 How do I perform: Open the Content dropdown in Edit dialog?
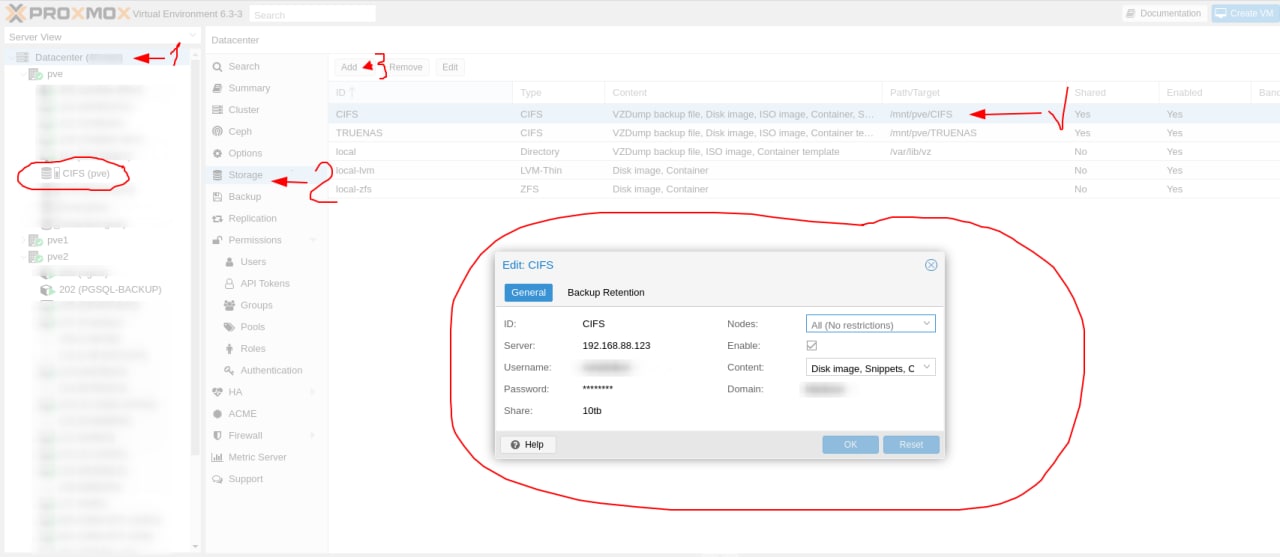coord(927,368)
